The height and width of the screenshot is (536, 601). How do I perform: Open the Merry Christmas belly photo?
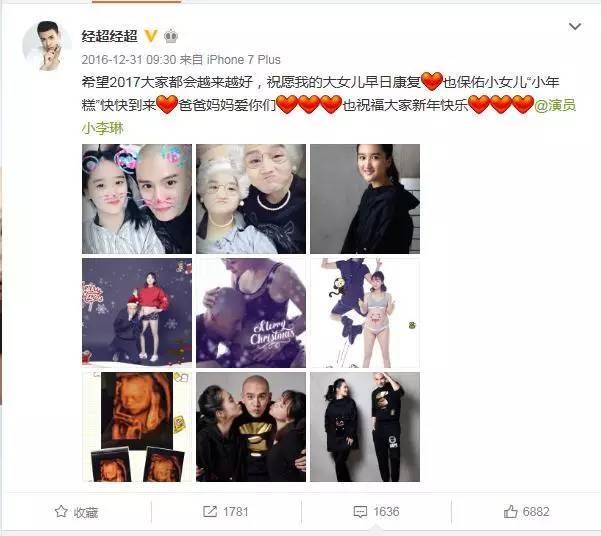click(x=251, y=313)
